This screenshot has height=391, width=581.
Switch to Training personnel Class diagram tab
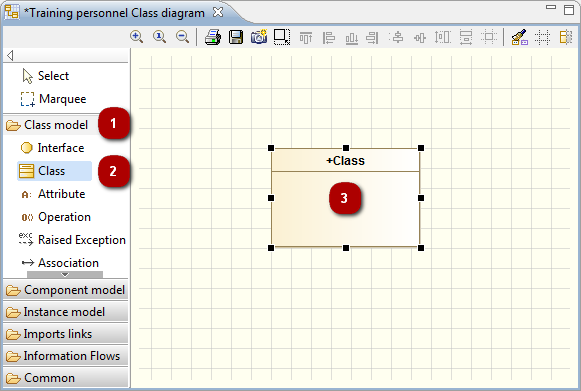tap(114, 13)
